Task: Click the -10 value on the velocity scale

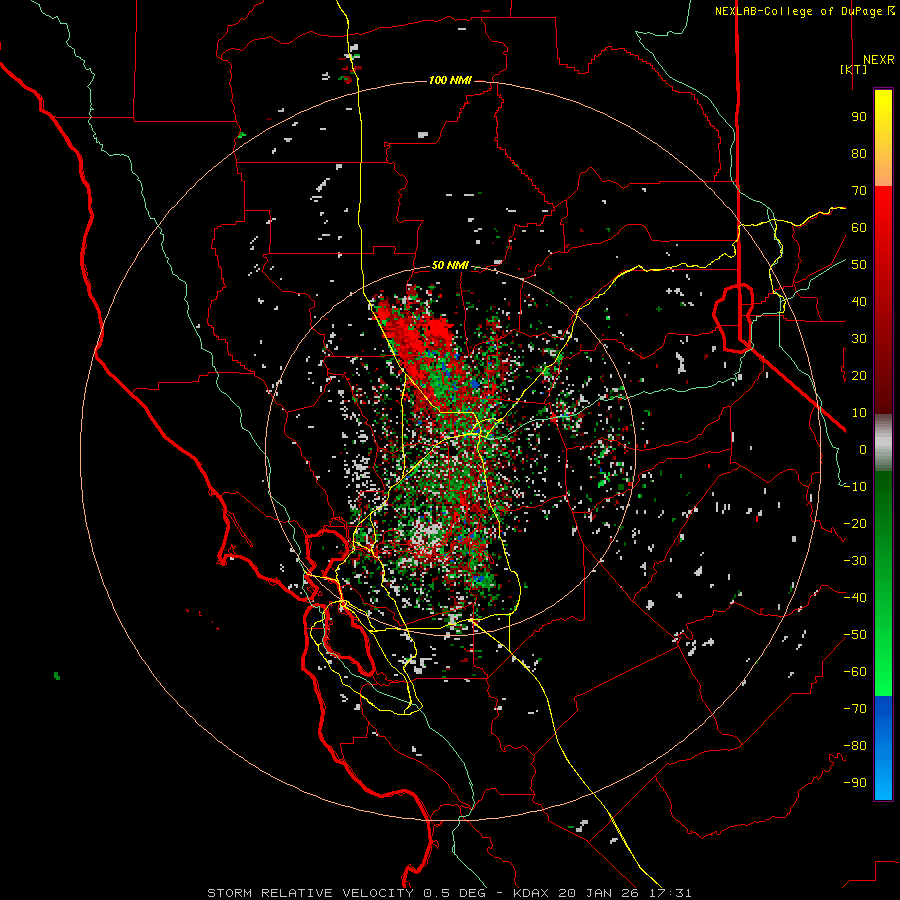Action: [x=855, y=487]
